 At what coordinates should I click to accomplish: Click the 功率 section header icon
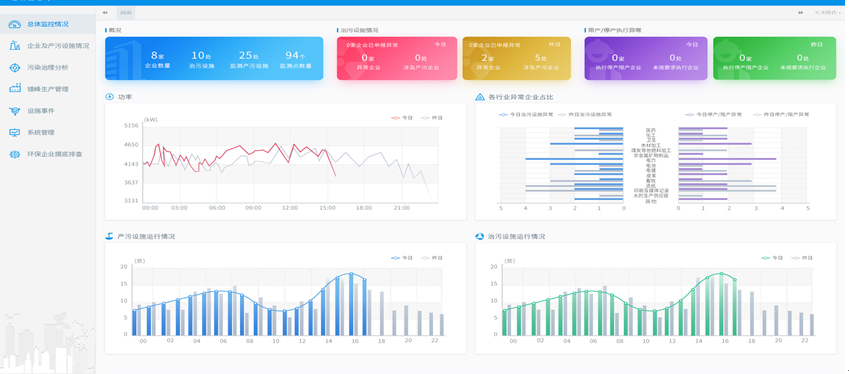pos(110,97)
